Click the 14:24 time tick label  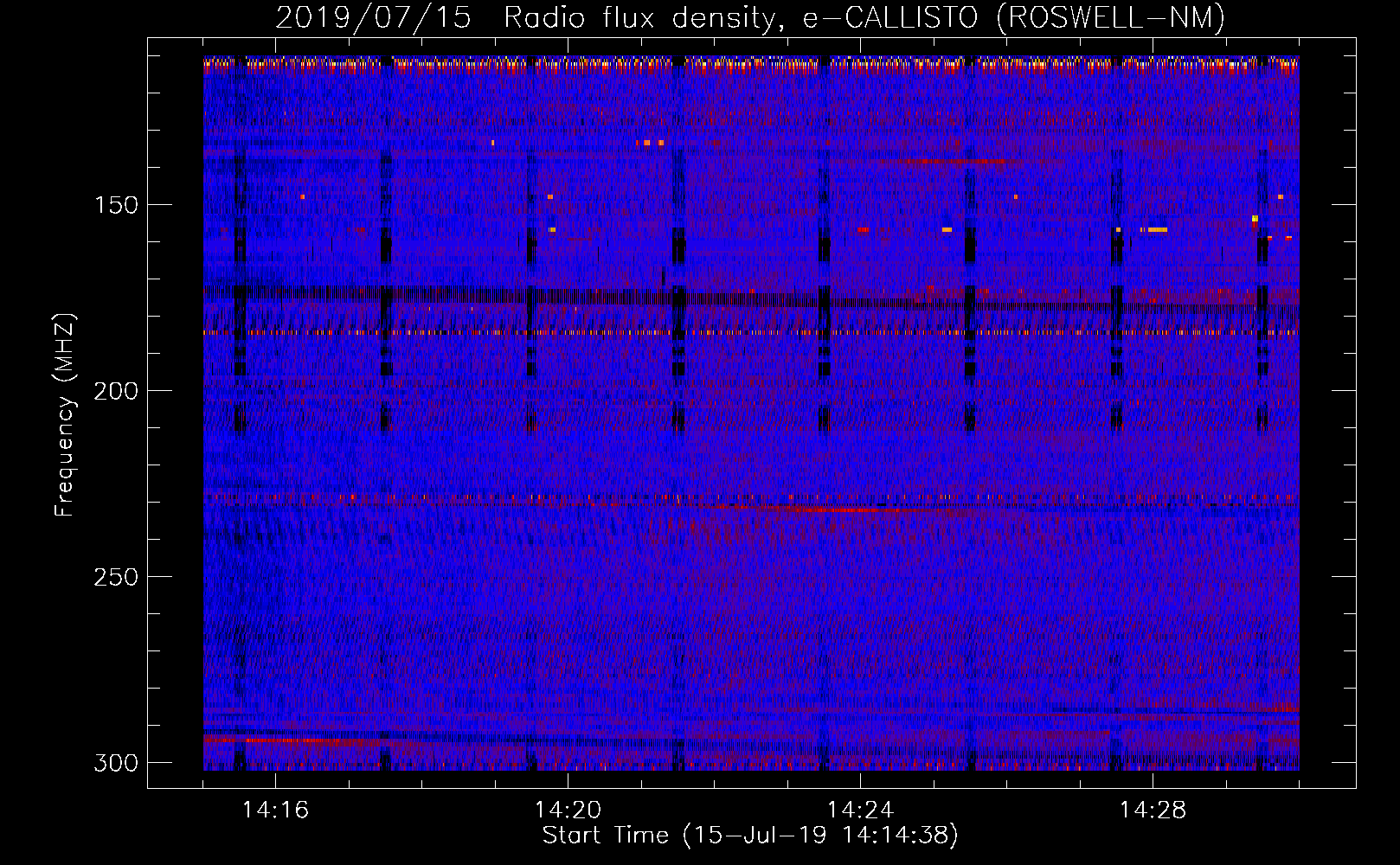coord(860,811)
